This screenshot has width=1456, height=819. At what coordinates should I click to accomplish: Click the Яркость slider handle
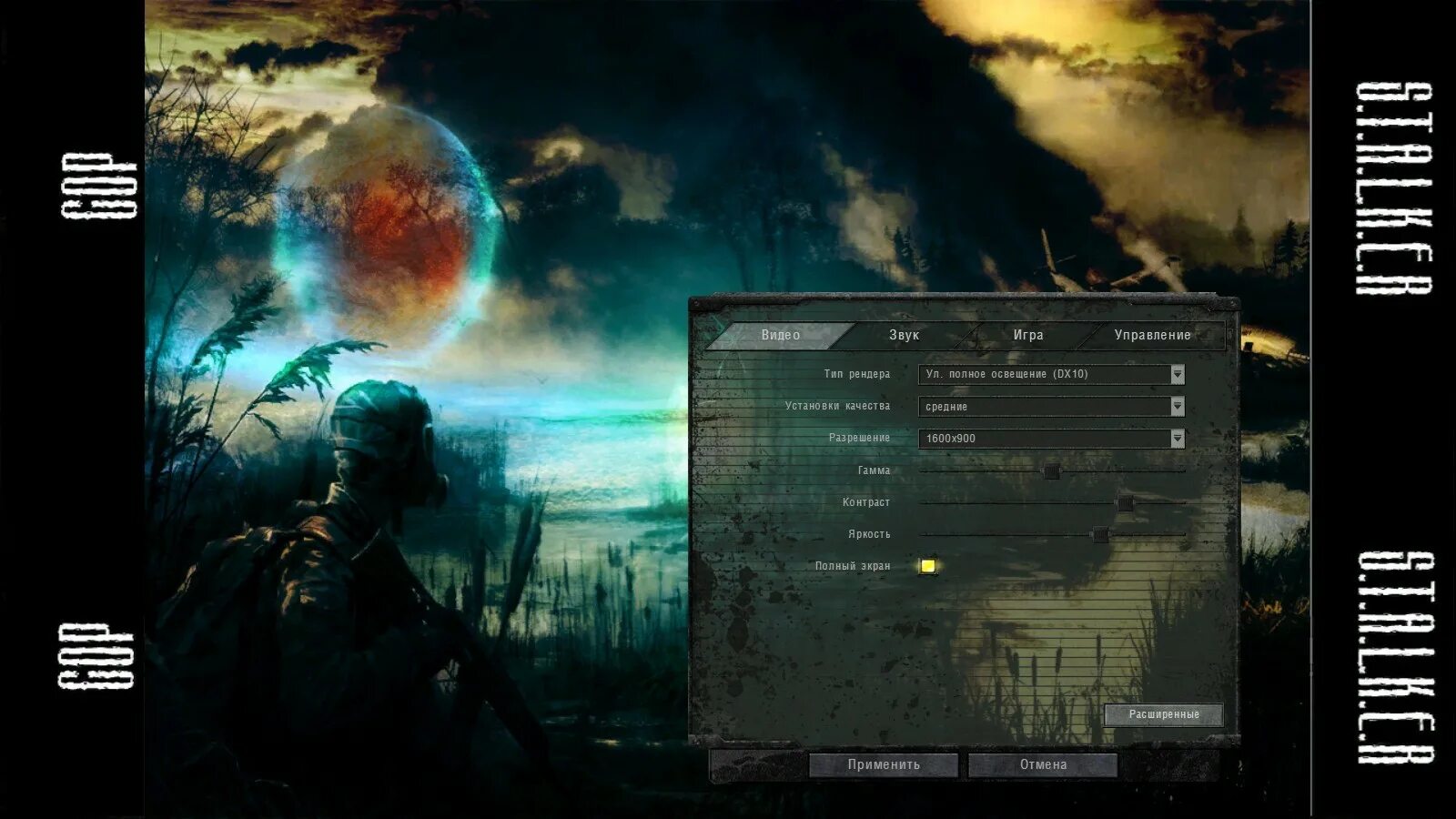point(1100,535)
